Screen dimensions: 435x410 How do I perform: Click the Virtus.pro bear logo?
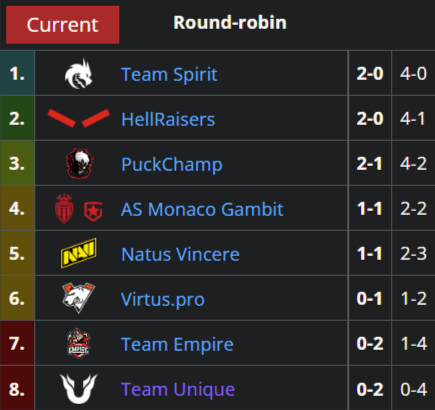[x=78, y=298]
